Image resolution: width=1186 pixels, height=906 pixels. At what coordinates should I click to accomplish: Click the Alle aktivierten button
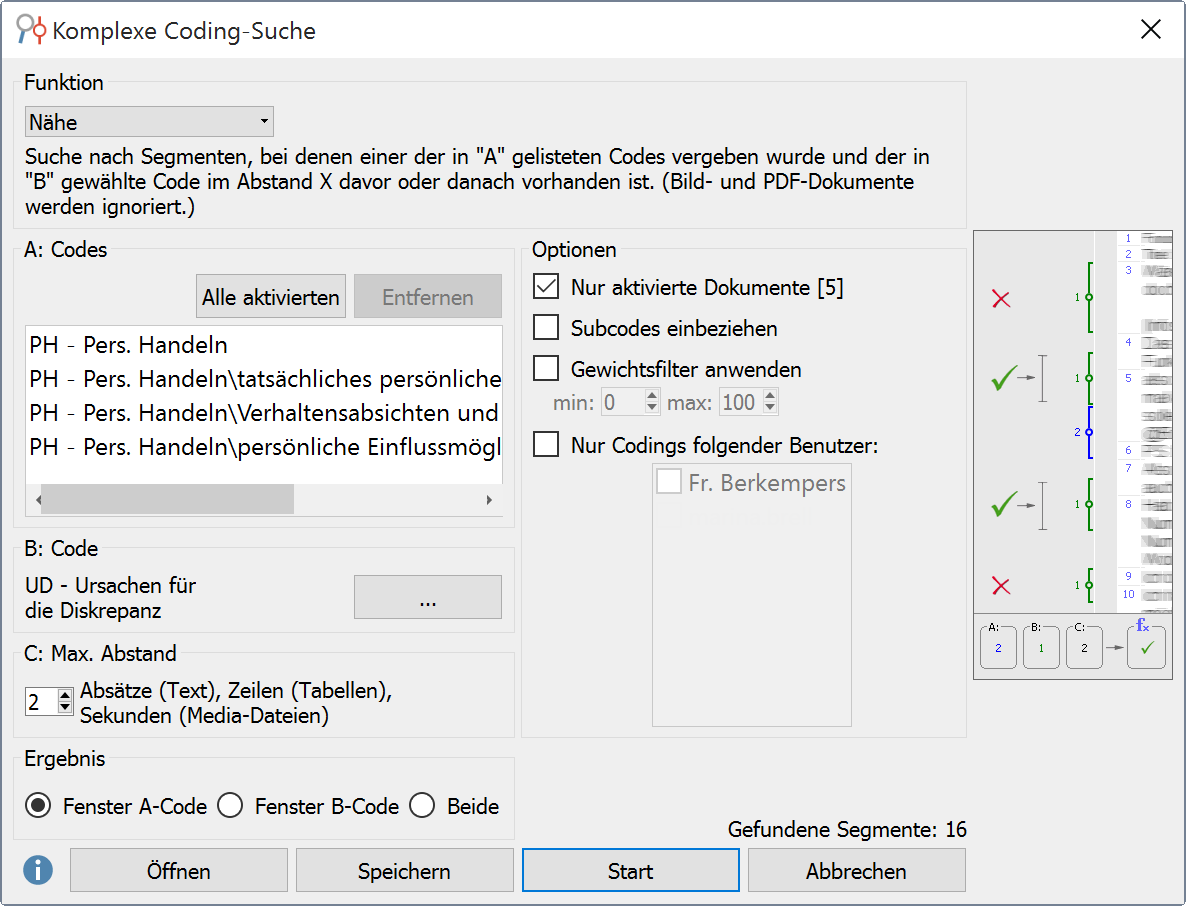(x=271, y=296)
